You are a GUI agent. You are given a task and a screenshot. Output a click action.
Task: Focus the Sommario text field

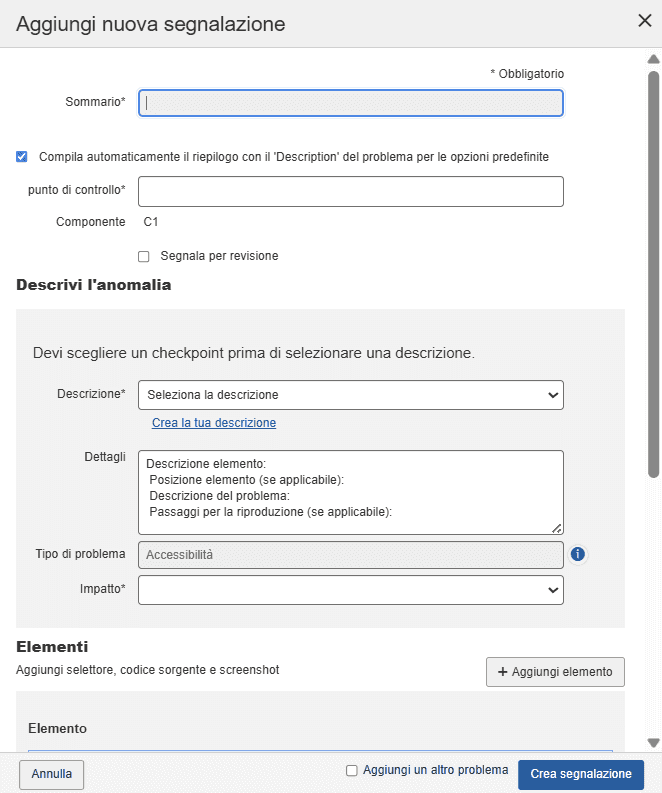tap(350, 103)
